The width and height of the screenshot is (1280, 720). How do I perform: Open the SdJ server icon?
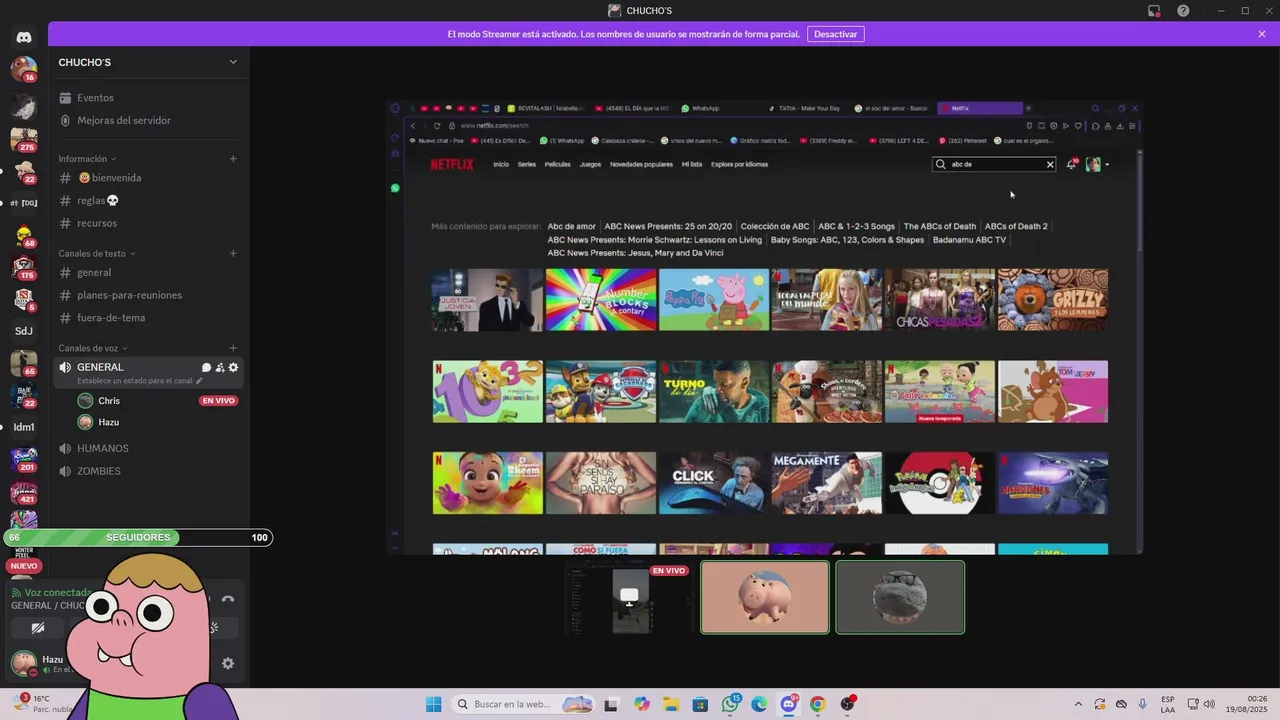pos(24,331)
